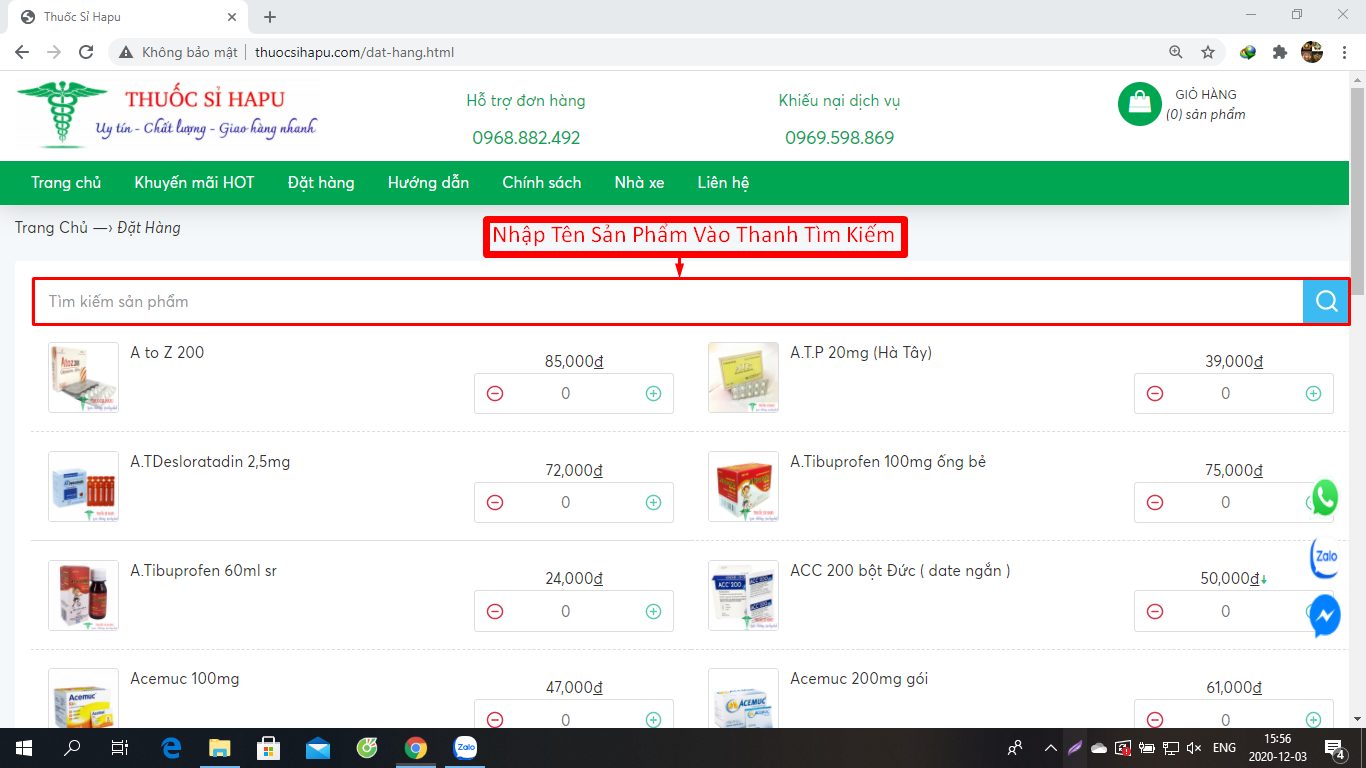This screenshot has height=768, width=1366.
Task: Increase quantity for A.T.P 20mg (Hà Tây)
Action: 1313,394
